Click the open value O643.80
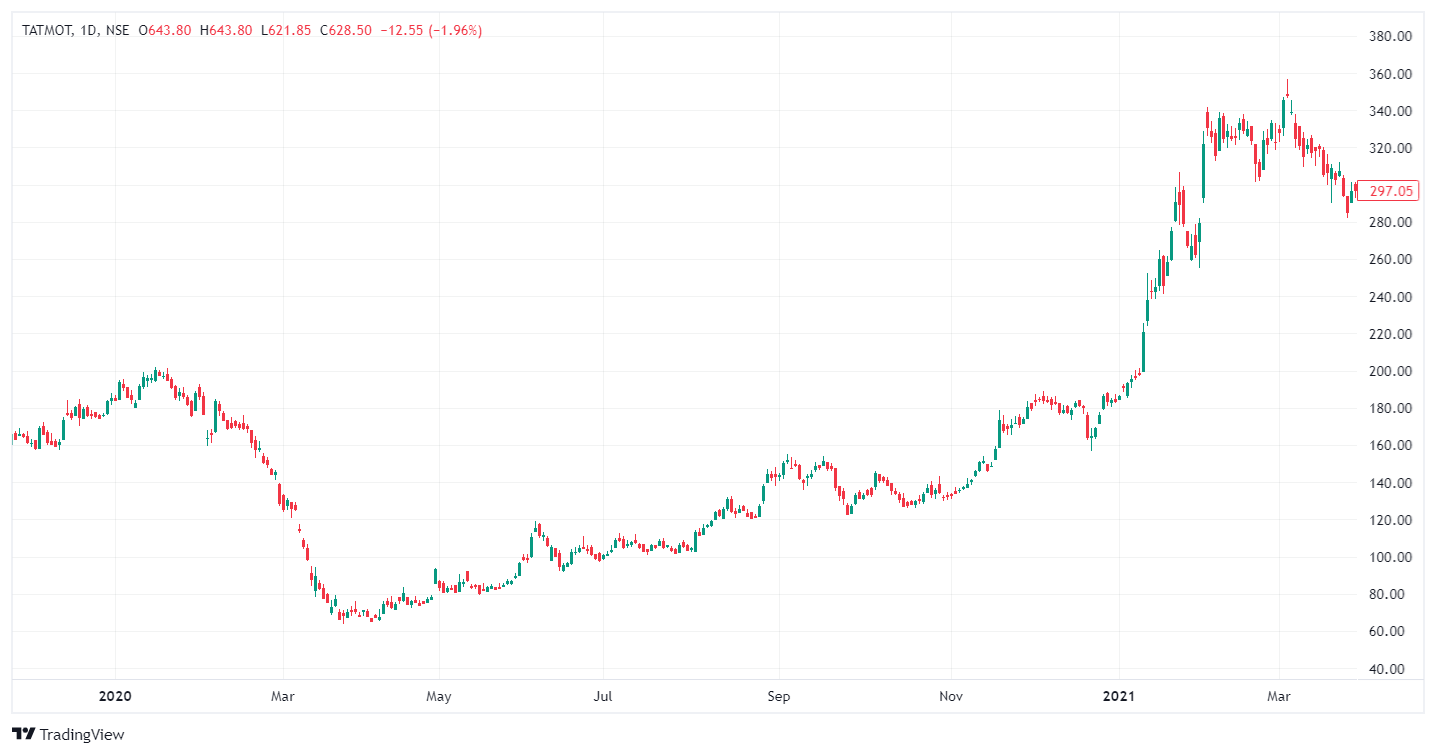This screenshot has width=1436, height=755. (x=167, y=30)
